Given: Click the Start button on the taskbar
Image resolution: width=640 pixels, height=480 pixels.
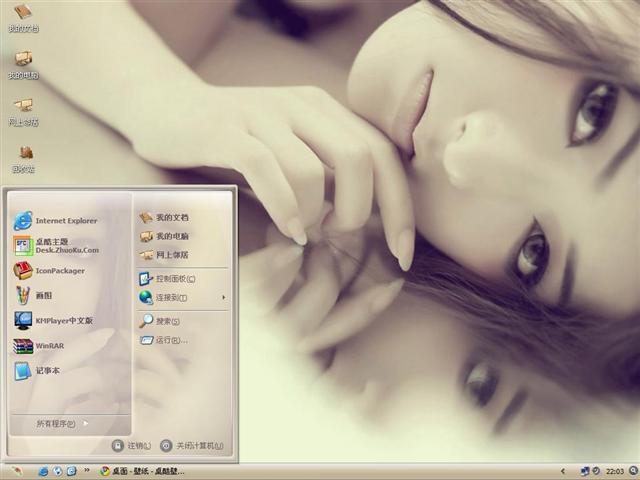Looking at the screenshot, I should (17, 471).
